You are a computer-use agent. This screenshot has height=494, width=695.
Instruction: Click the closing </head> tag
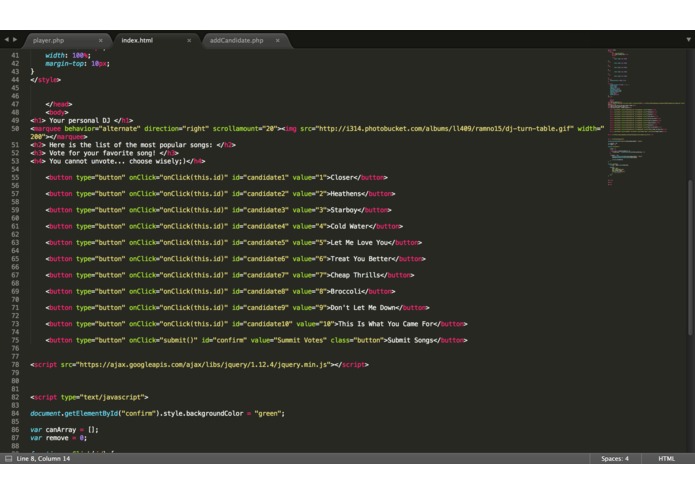(59, 105)
